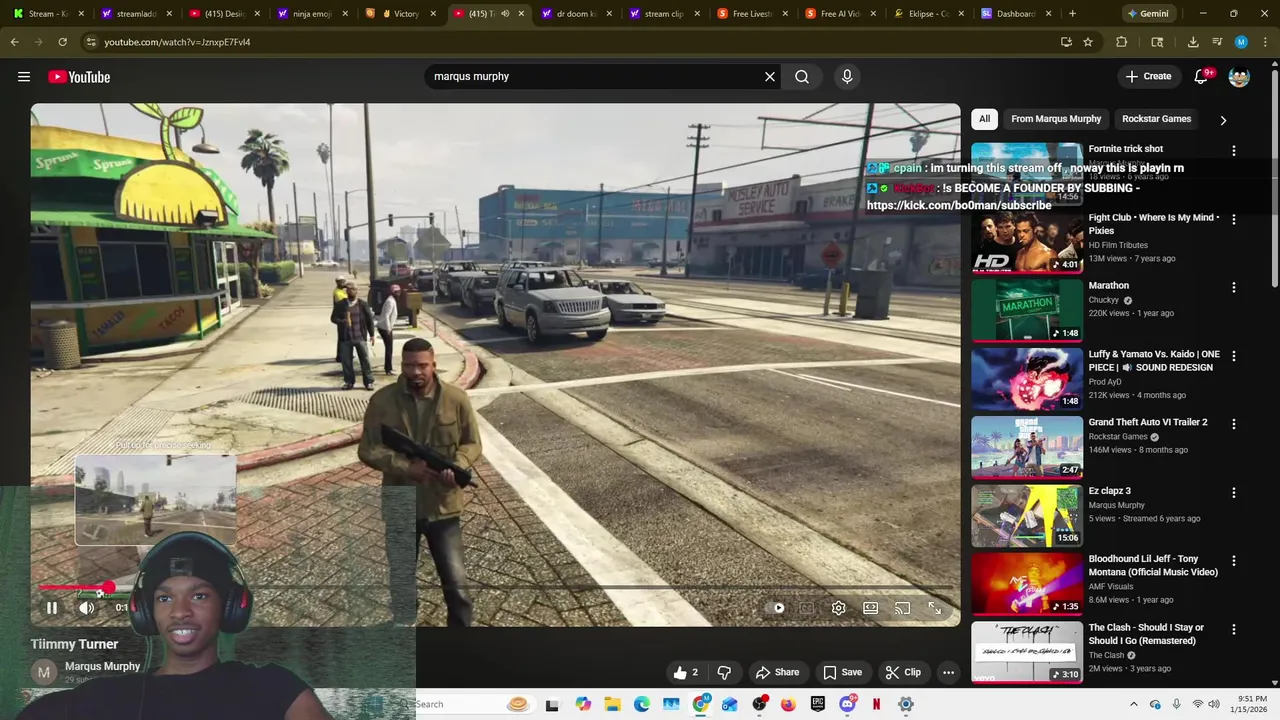Open options for Fight Club video
This screenshot has height=720, width=1280.
(1233, 219)
